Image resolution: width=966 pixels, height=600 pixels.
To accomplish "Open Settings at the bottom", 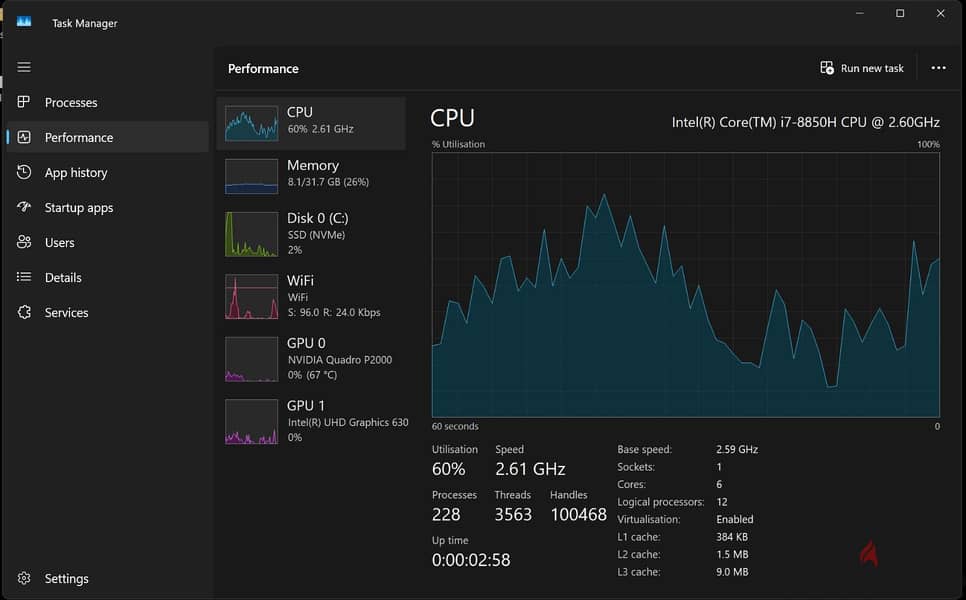I will pyautogui.click(x=108, y=578).
